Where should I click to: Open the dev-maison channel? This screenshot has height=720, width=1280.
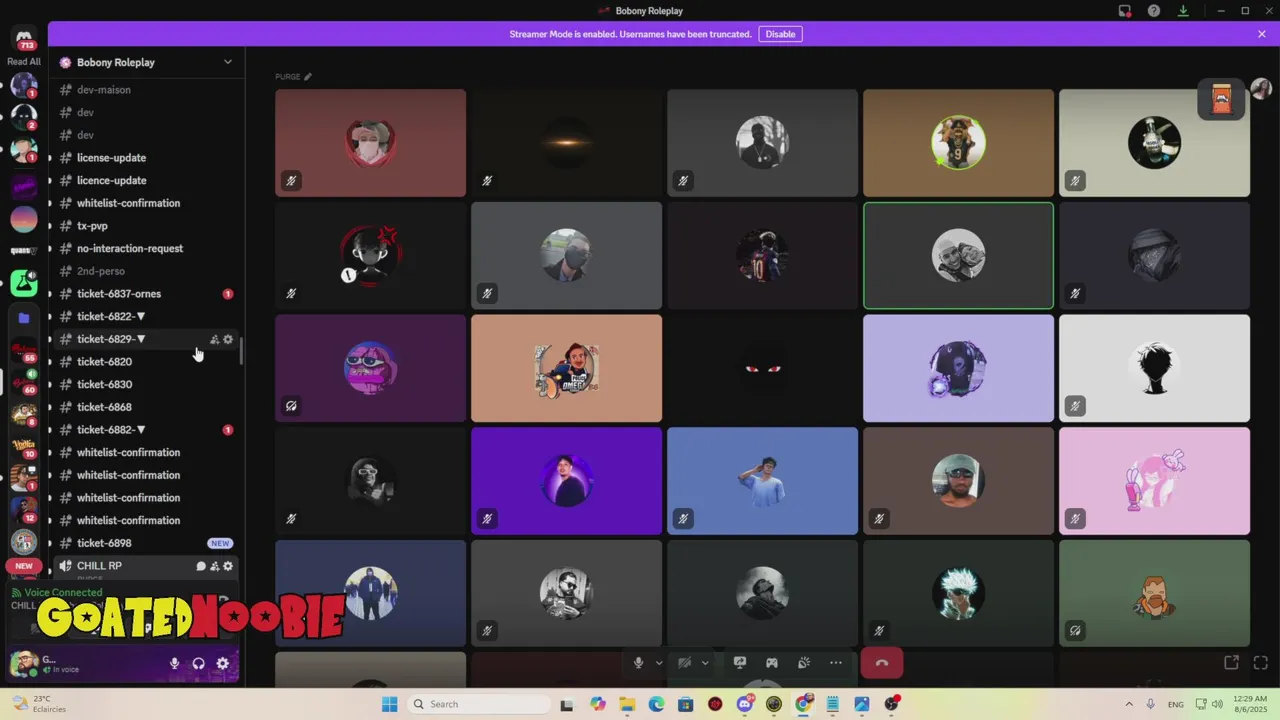click(x=146, y=90)
